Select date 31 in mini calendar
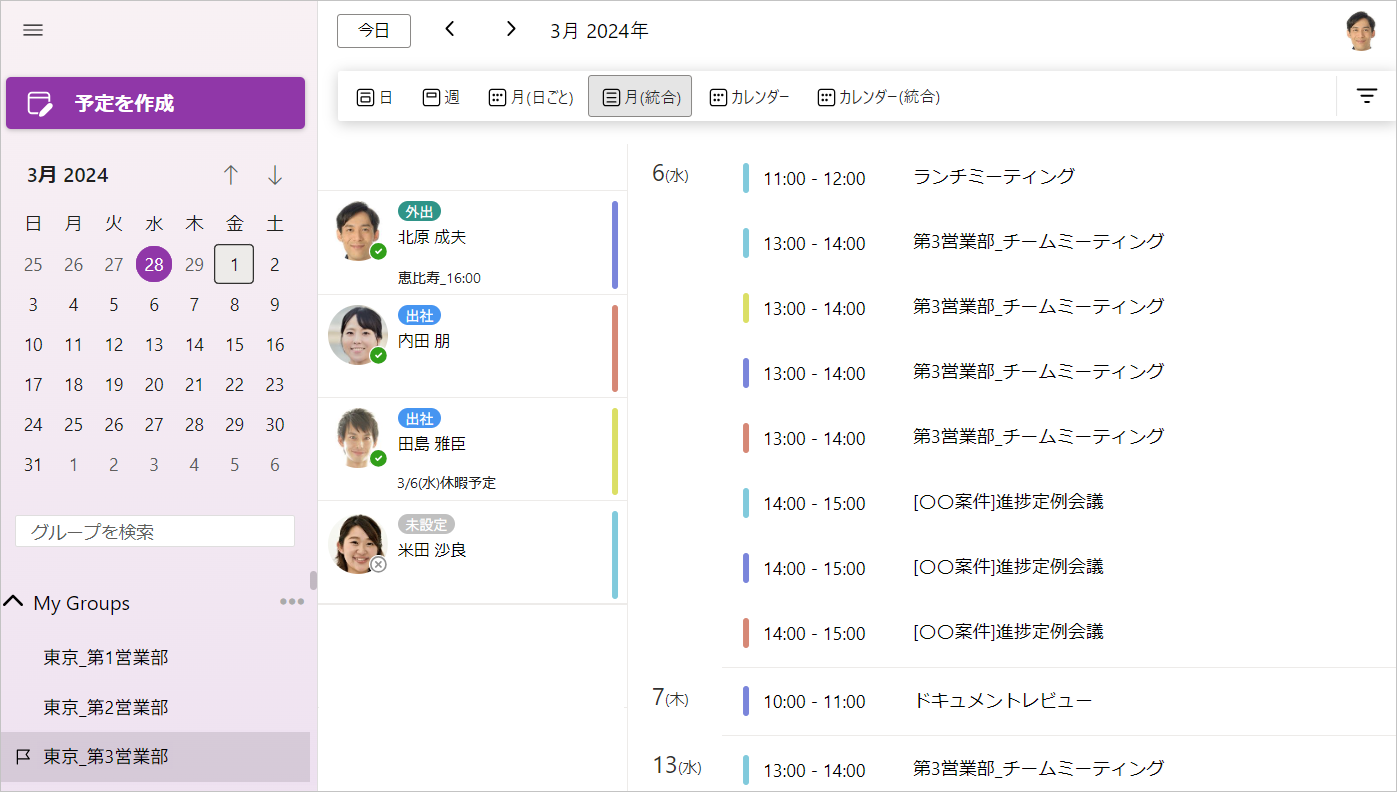Screen dimensions: 1397x792 pos(33,465)
